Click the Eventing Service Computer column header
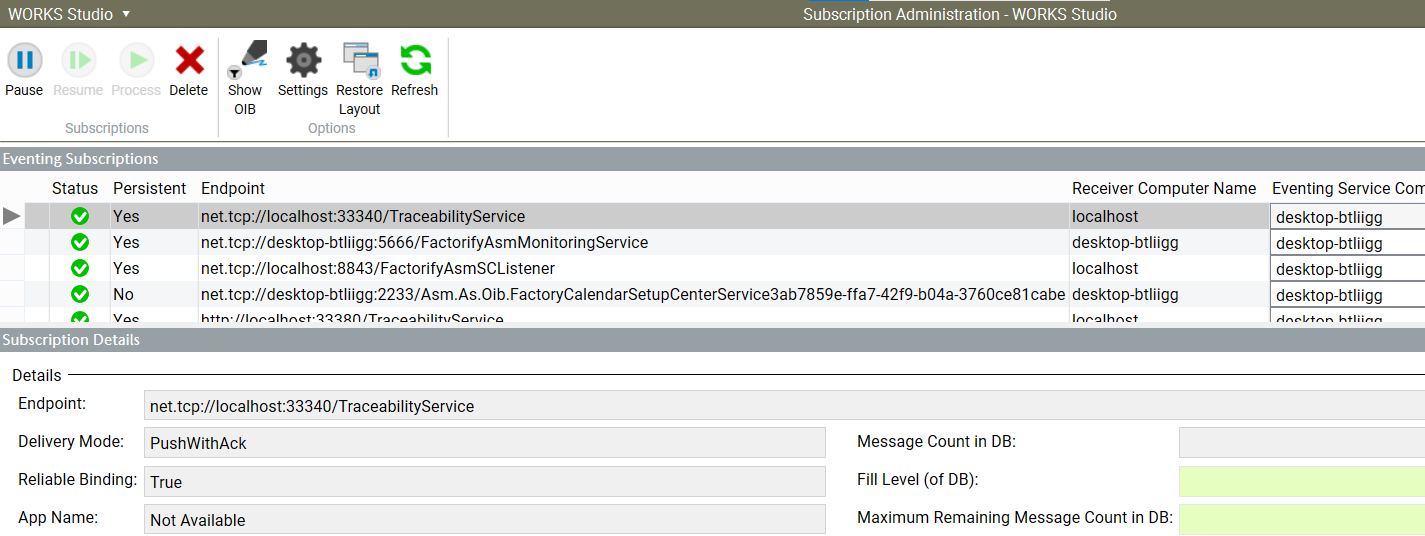Viewport: 1425px width, 536px height. pyautogui.click(x=1348, y=188)
